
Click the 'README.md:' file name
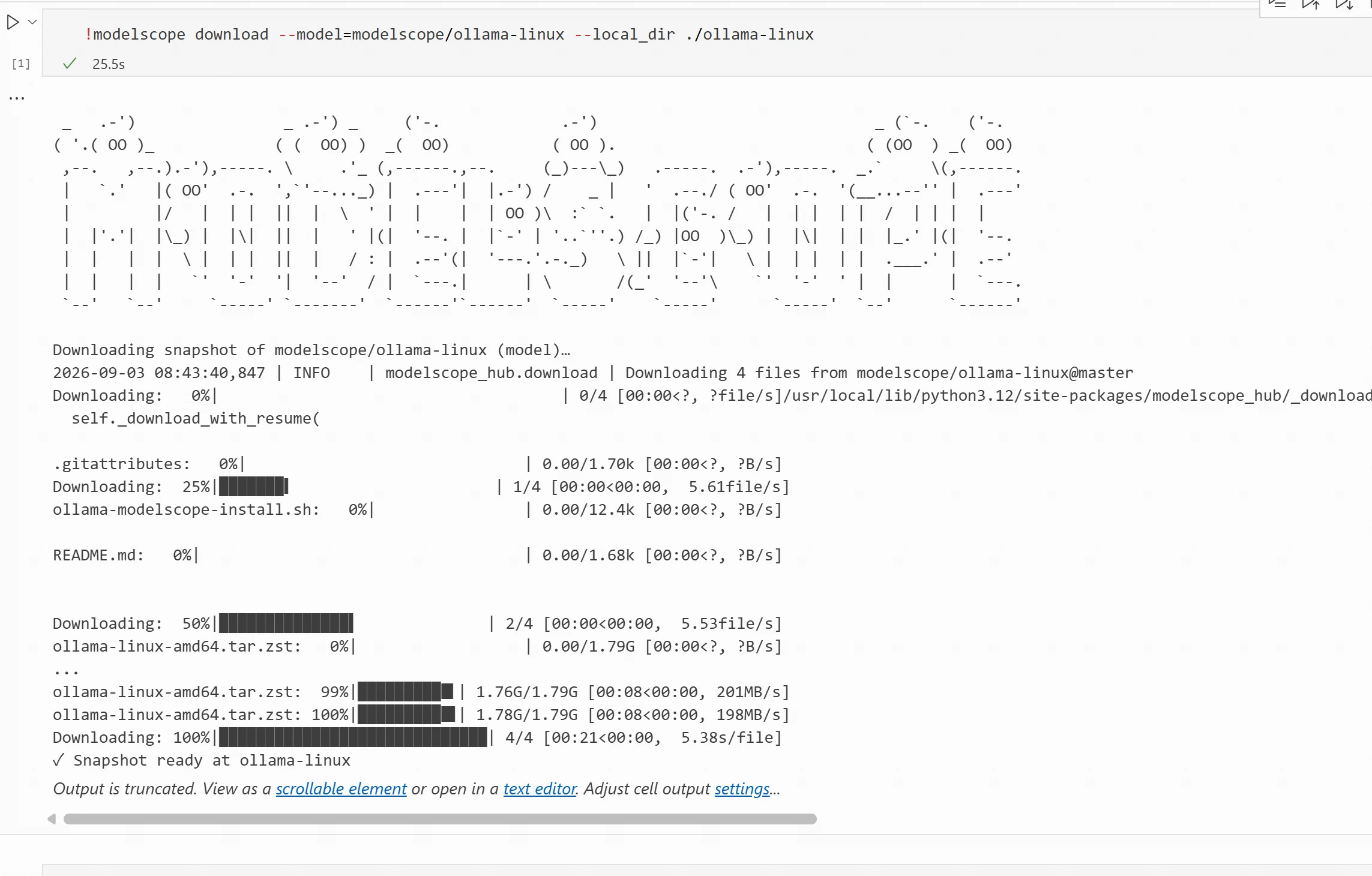(98, 555)
